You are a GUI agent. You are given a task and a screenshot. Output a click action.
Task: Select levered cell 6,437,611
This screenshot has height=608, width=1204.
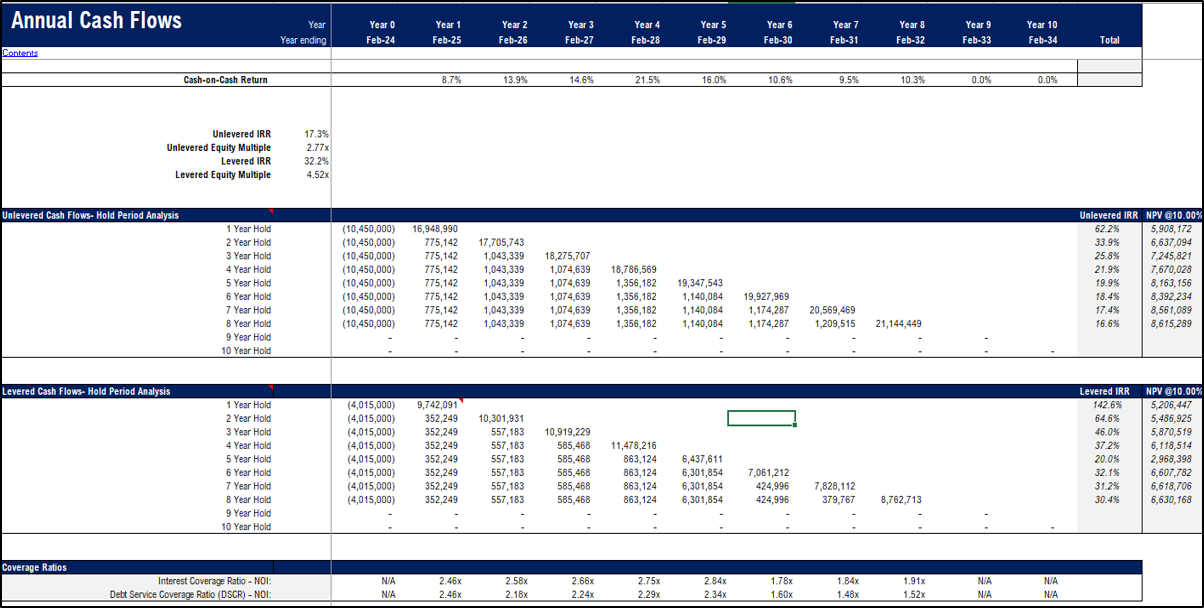click(x=702, y=459)
